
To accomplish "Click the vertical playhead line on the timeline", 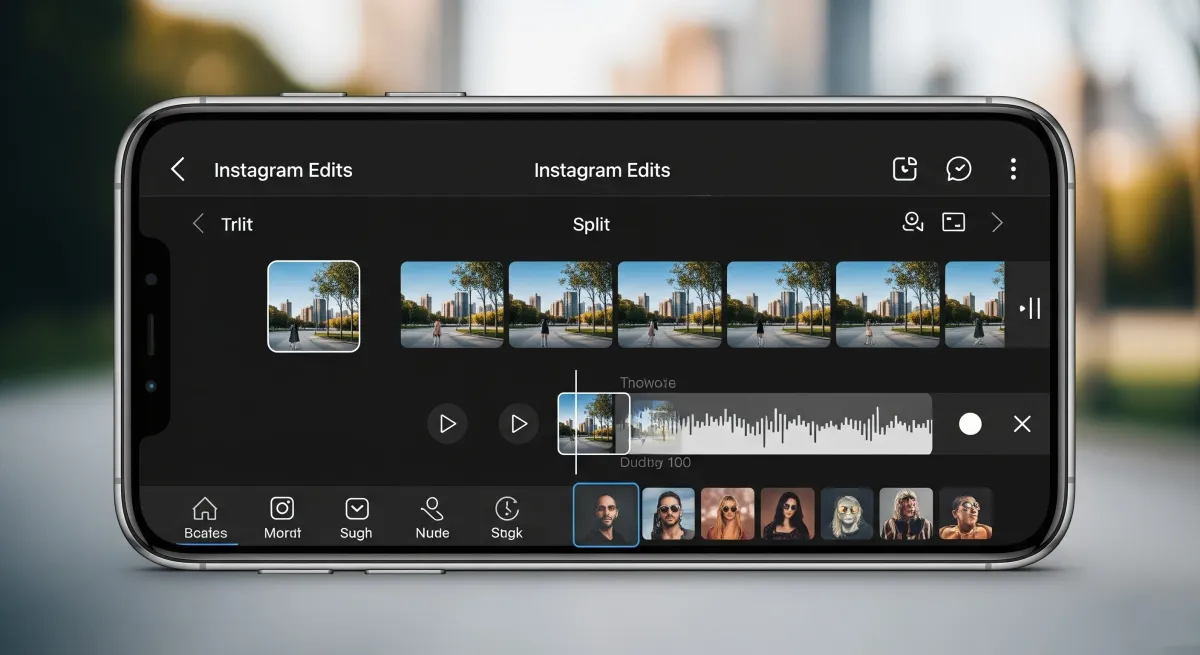I will click(x=576, y=422).
